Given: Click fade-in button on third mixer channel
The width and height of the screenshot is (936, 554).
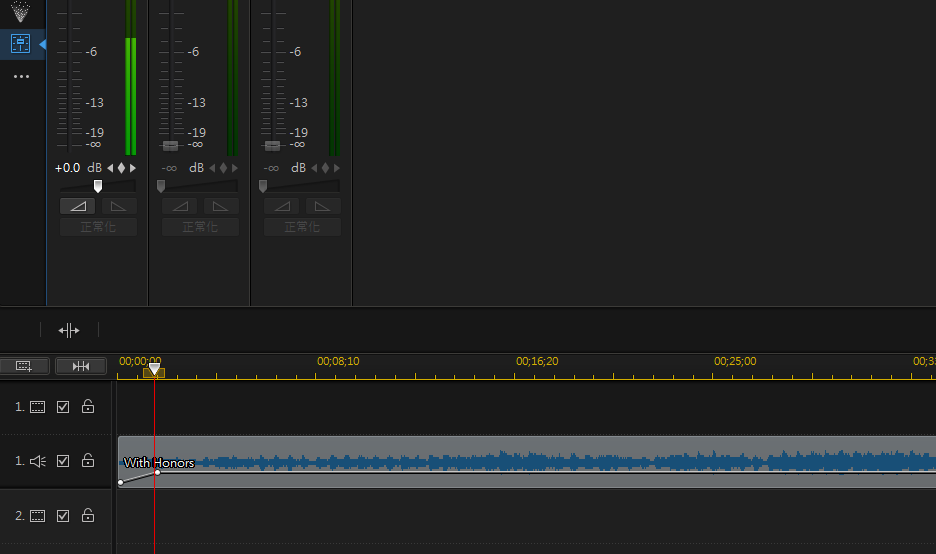Looking at the screenshot, I should pos(282,207).
